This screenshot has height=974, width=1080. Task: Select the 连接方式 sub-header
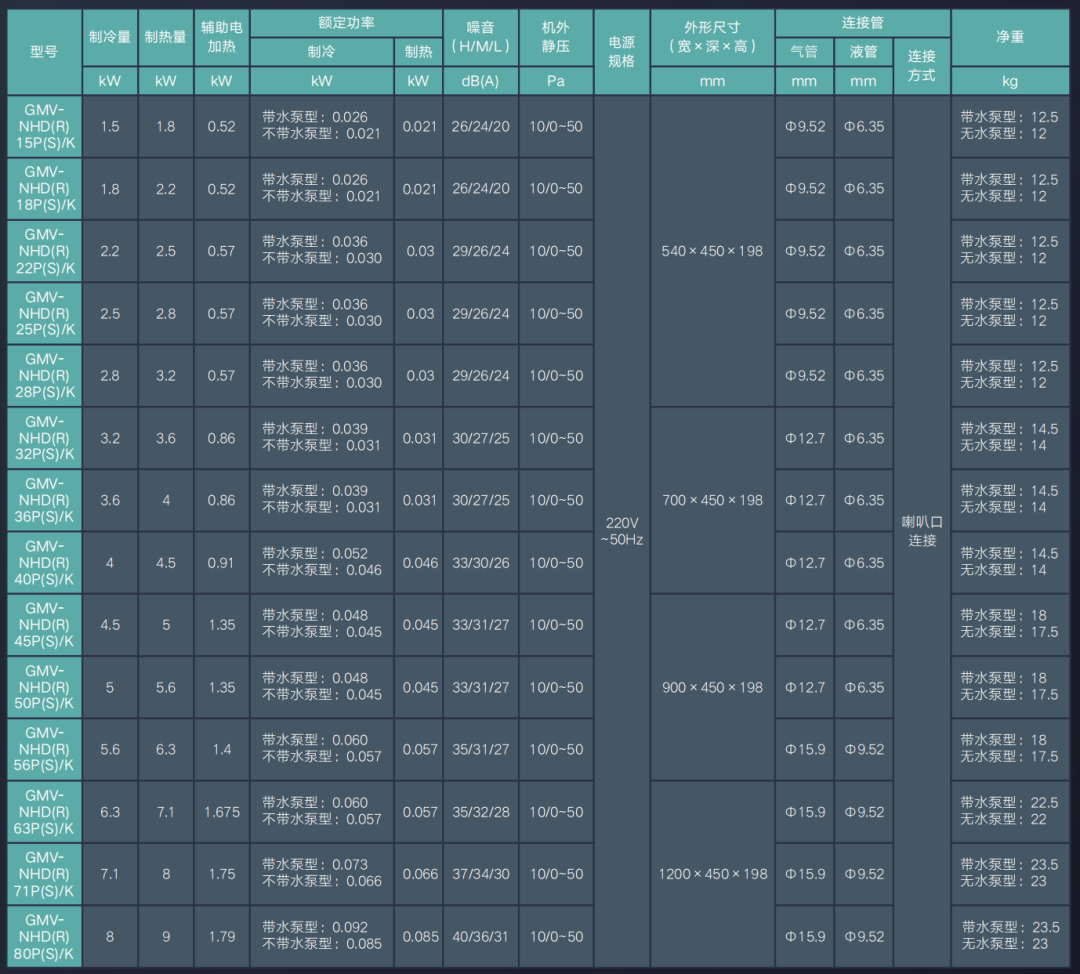[x=921, y=66]
